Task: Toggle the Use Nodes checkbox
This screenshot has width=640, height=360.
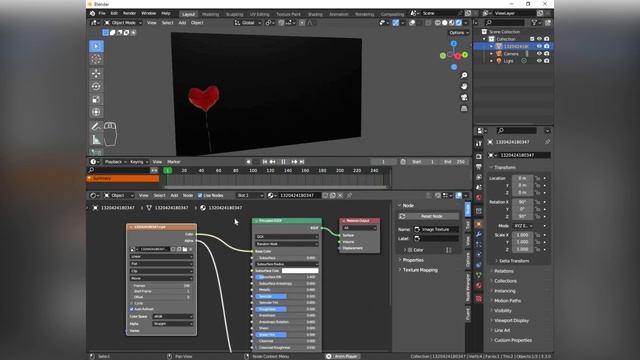Action: [200, 196]
